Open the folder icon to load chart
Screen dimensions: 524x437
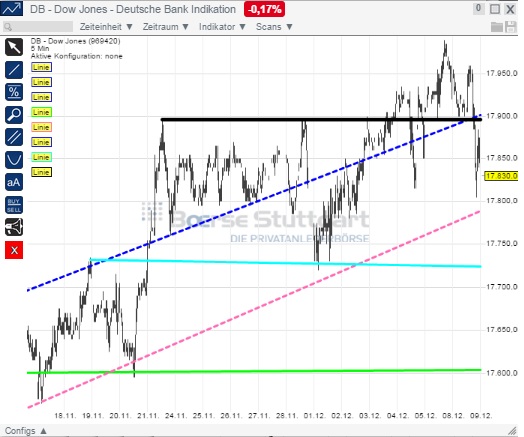497,27
